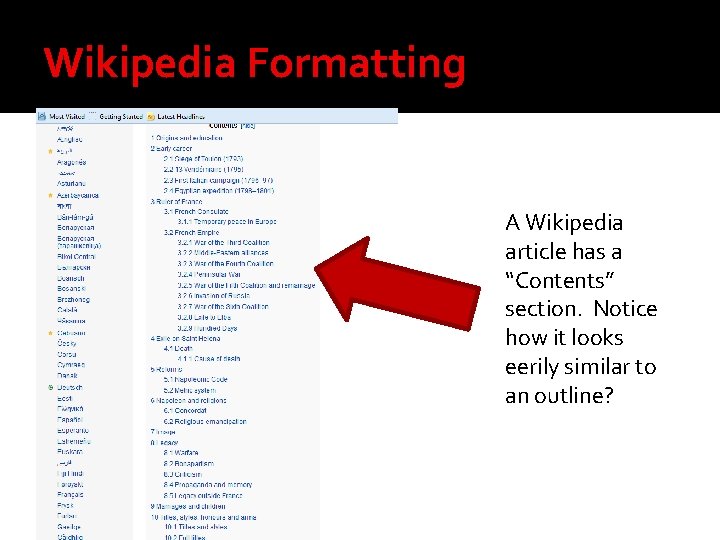Viewport: 720px width, 540px height.
Task: Switch to the Frysk language version
Action: point(65,505)
